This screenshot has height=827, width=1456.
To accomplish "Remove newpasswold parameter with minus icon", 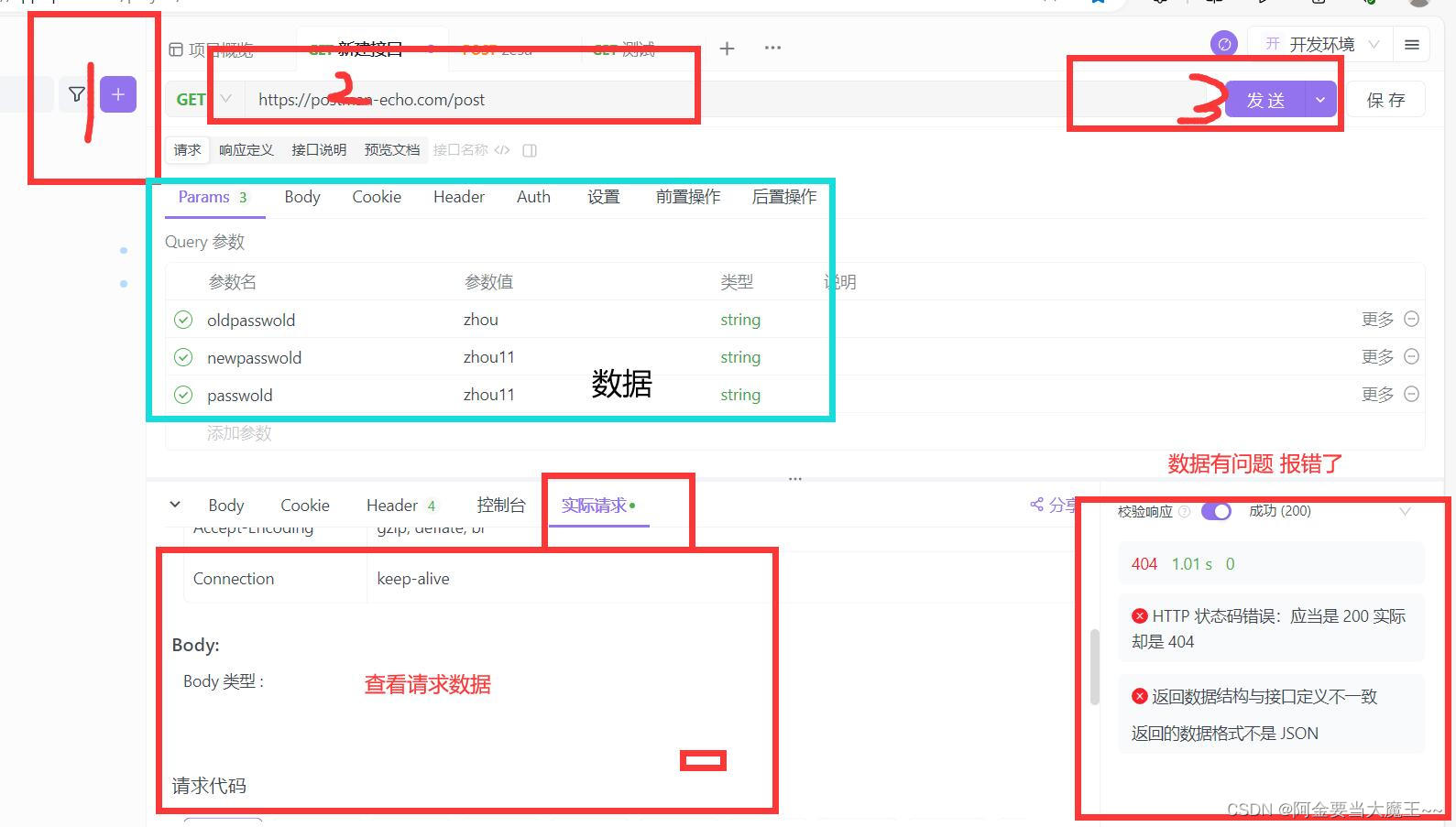I will (1412, 356).
